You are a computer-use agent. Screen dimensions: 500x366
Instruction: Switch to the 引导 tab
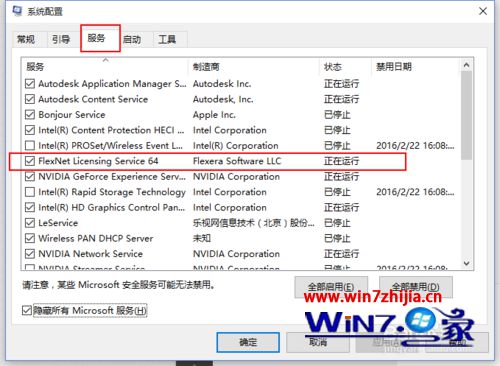61,39
